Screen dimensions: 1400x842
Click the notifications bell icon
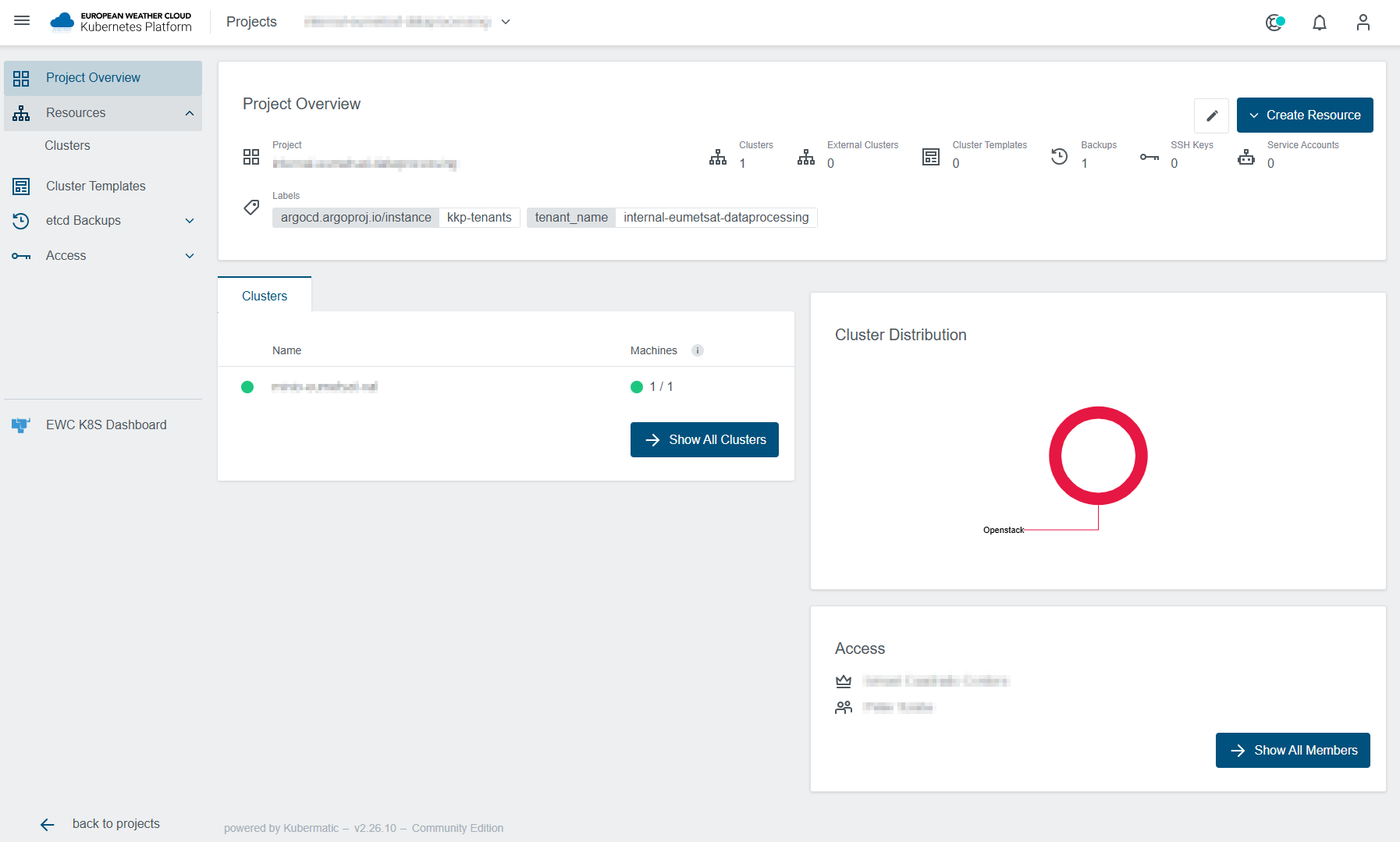pyautogui.click(x=1319, y=23)
